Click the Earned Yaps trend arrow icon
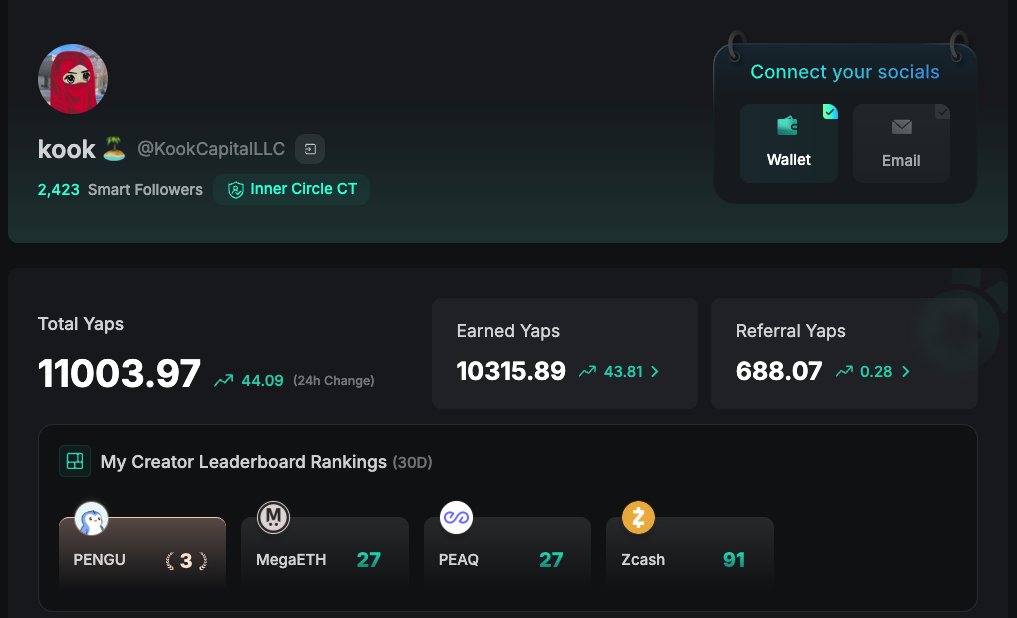 588,371
